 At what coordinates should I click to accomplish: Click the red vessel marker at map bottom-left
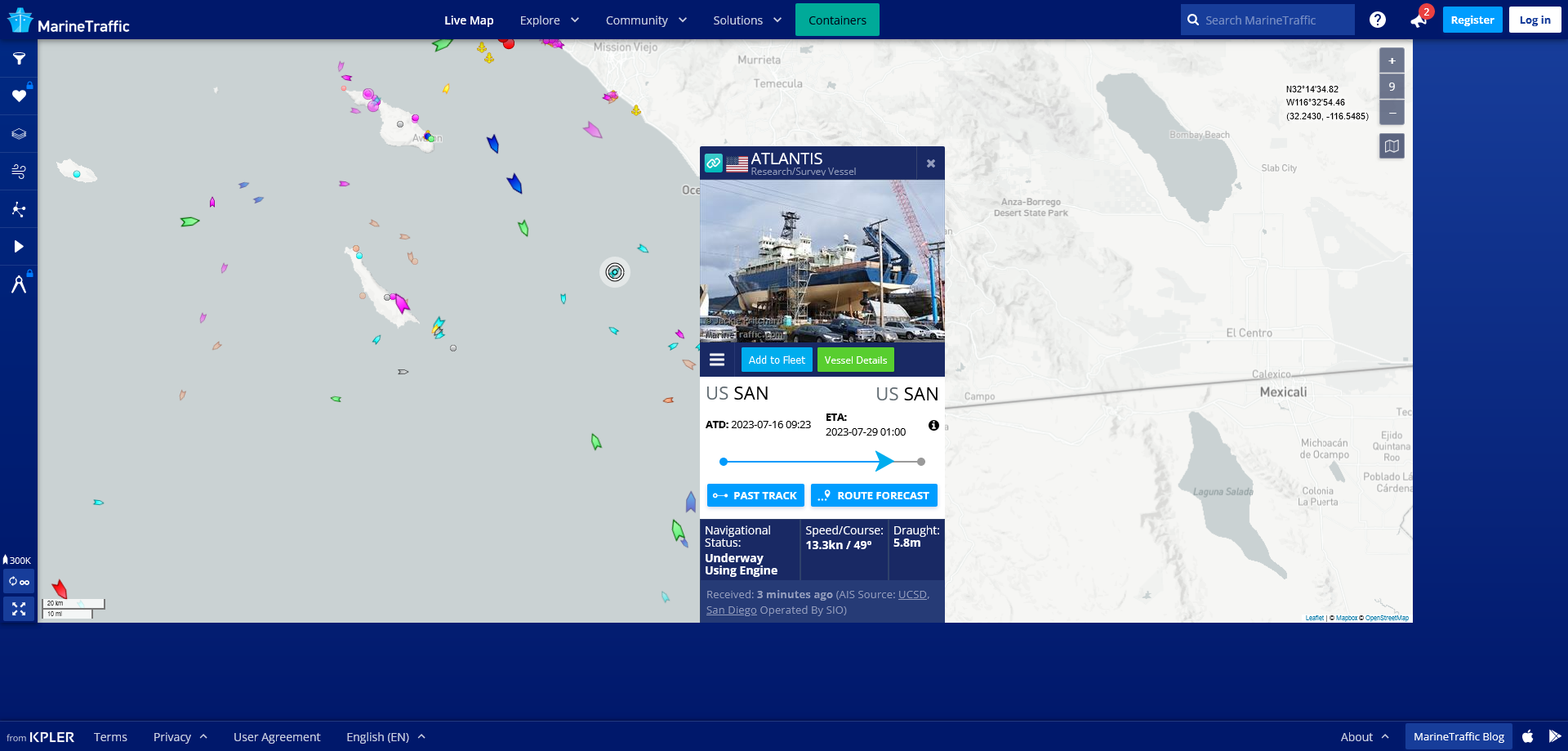tap(60, 588)
